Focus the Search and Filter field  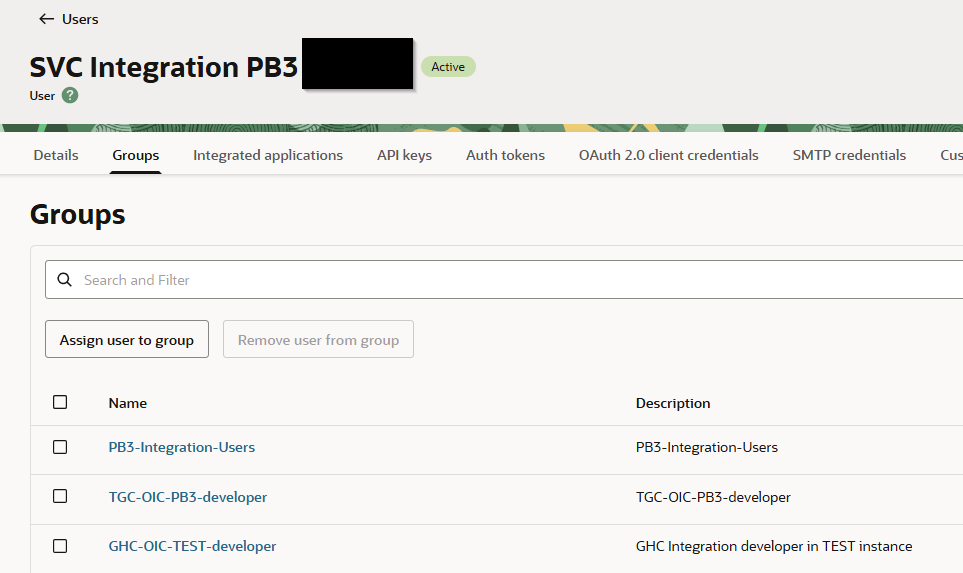coord(500,280)
